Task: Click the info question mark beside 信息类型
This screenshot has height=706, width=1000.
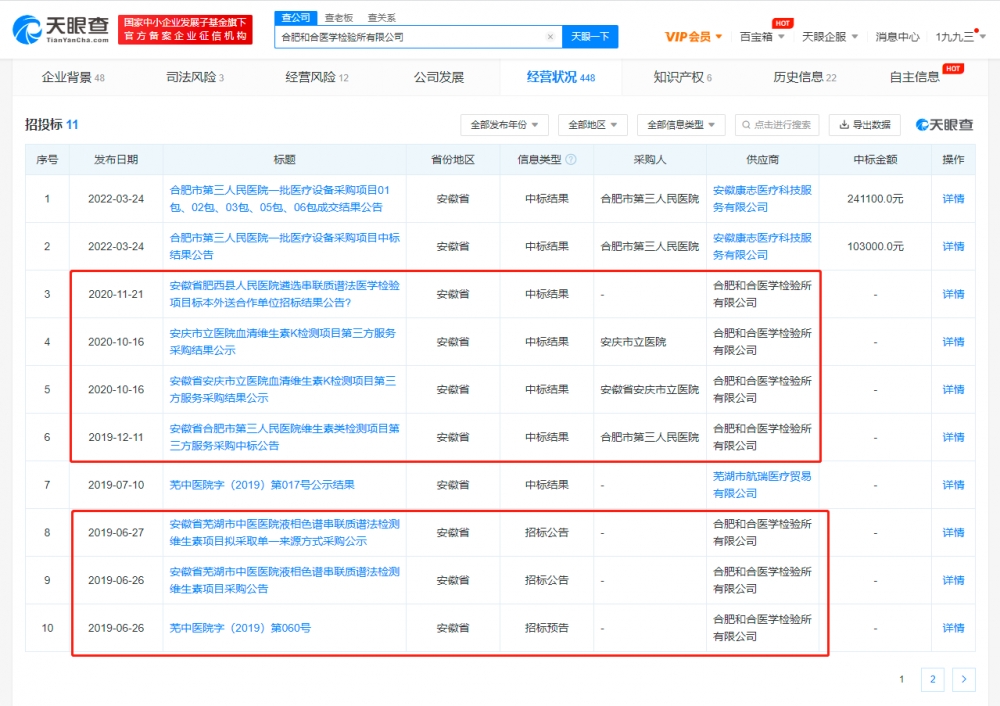Action: pos(571,159)
